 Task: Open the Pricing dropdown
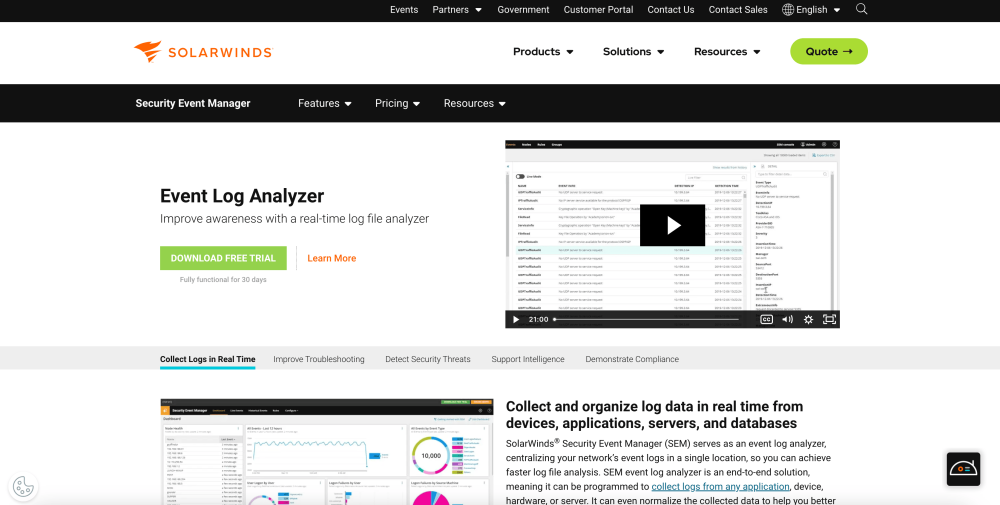click(x=397, y=103)
